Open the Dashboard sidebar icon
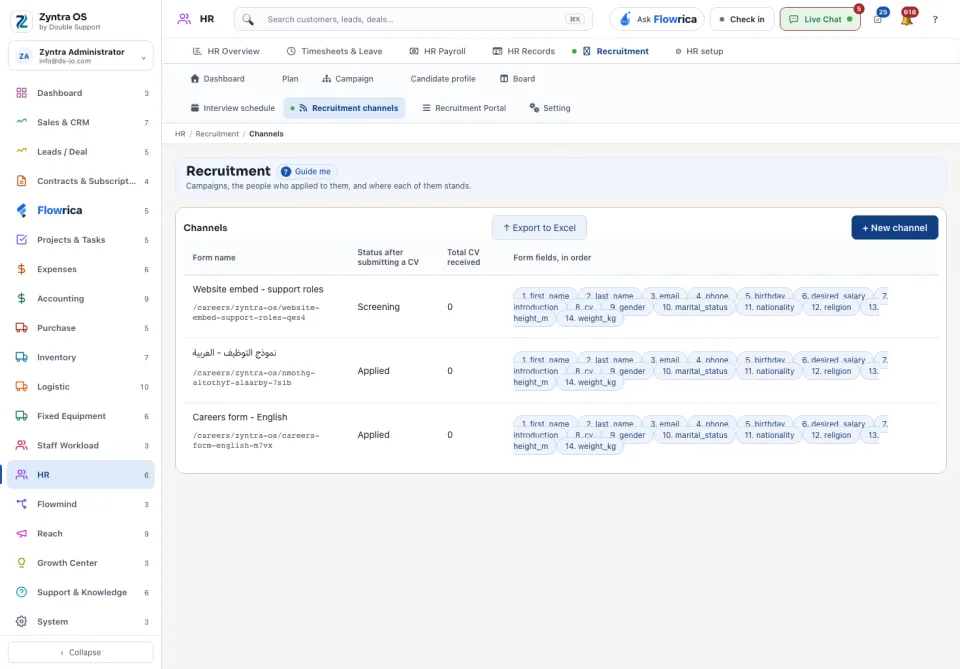Viewport: 960px width, 669px height. click(x=21, y=93)
